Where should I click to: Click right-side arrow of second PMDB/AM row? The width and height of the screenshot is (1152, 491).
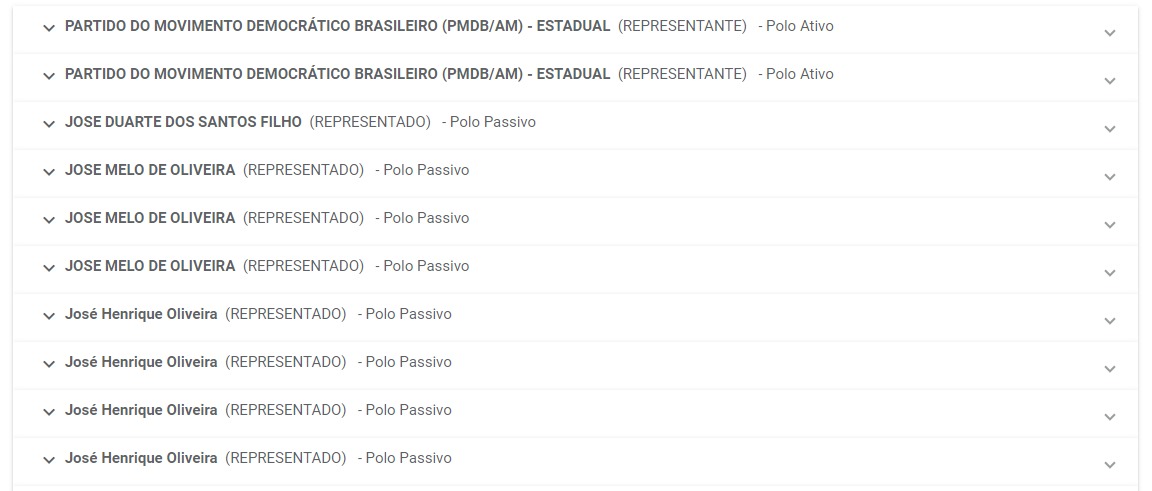click(1109, 81)
